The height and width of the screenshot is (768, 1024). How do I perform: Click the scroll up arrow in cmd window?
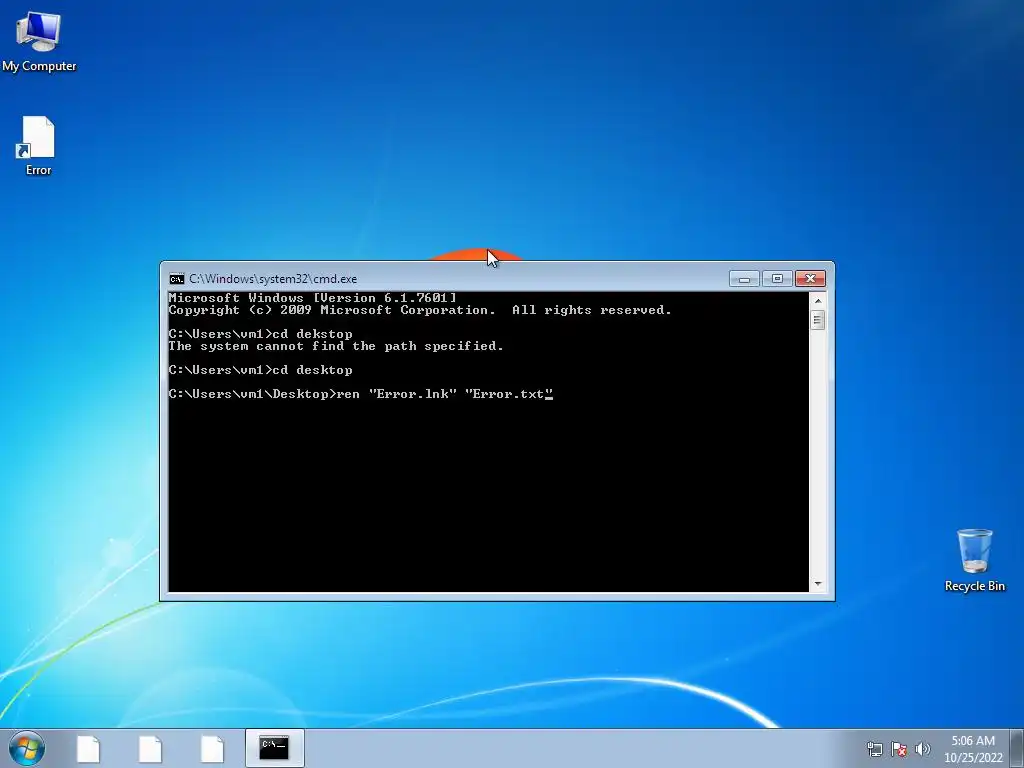[818, 300]
